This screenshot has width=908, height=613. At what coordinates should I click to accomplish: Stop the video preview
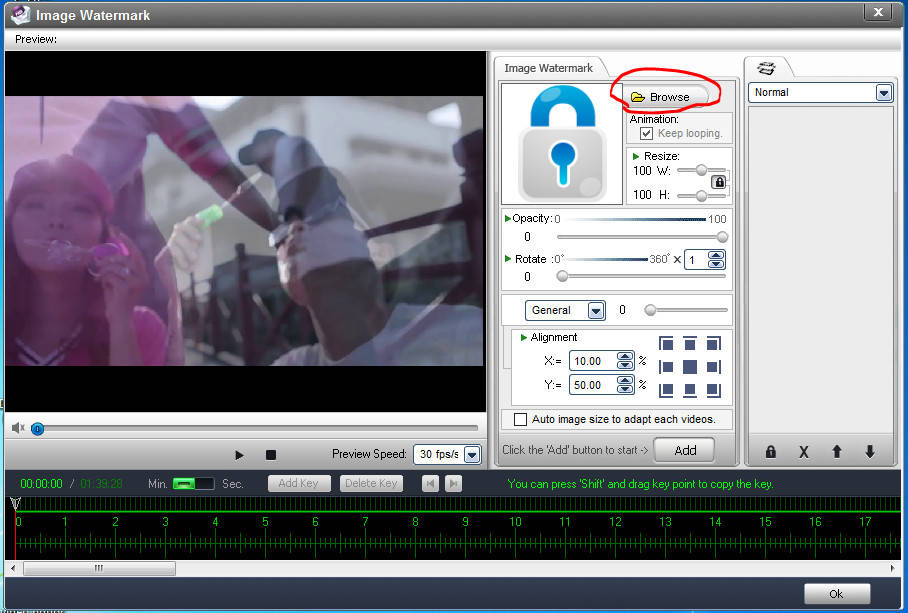pyautogui.click(x=270, y=455)
